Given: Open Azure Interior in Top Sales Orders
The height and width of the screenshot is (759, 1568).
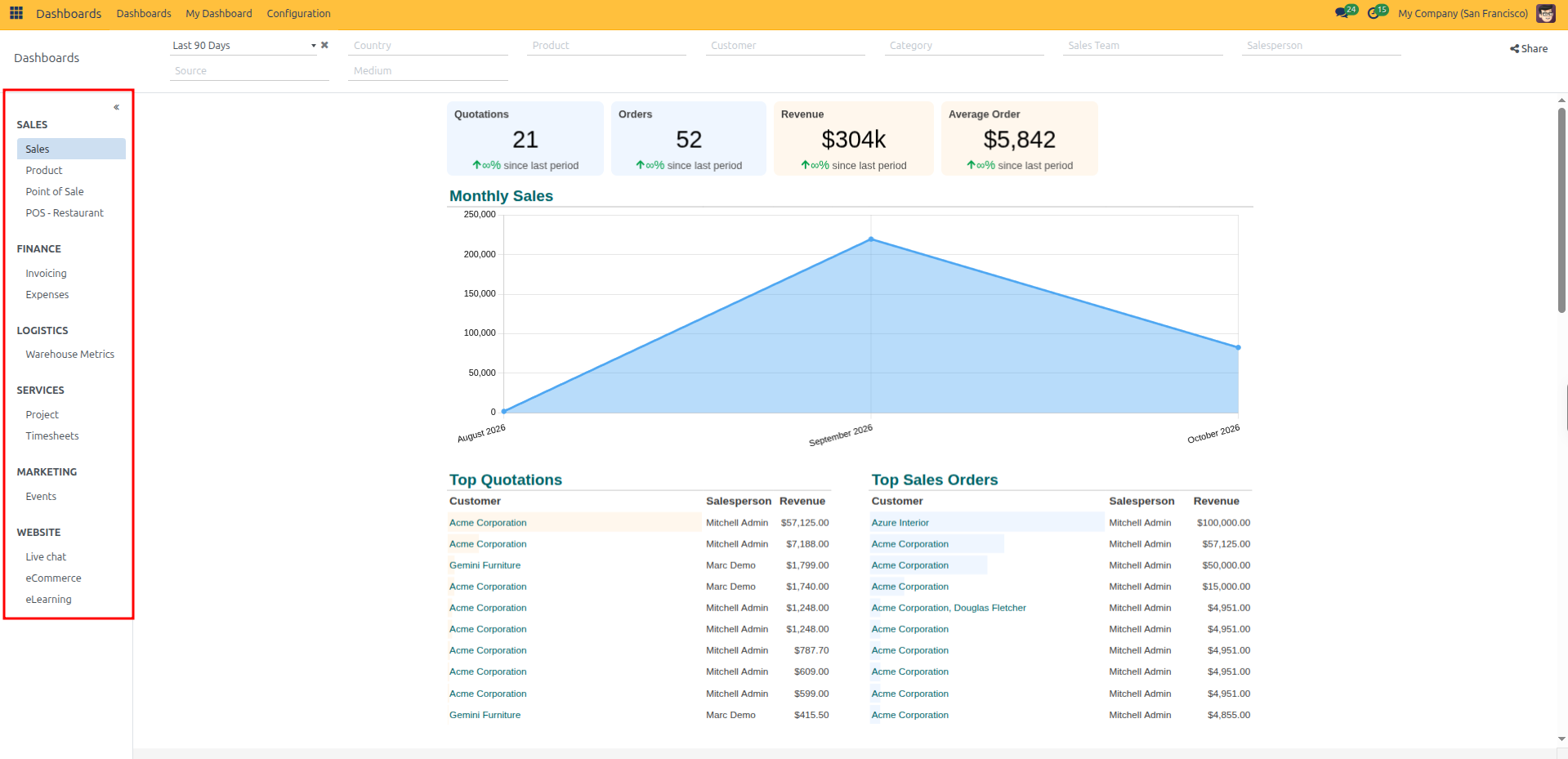Looking at the screenshot, I should [x=900, y=523].
